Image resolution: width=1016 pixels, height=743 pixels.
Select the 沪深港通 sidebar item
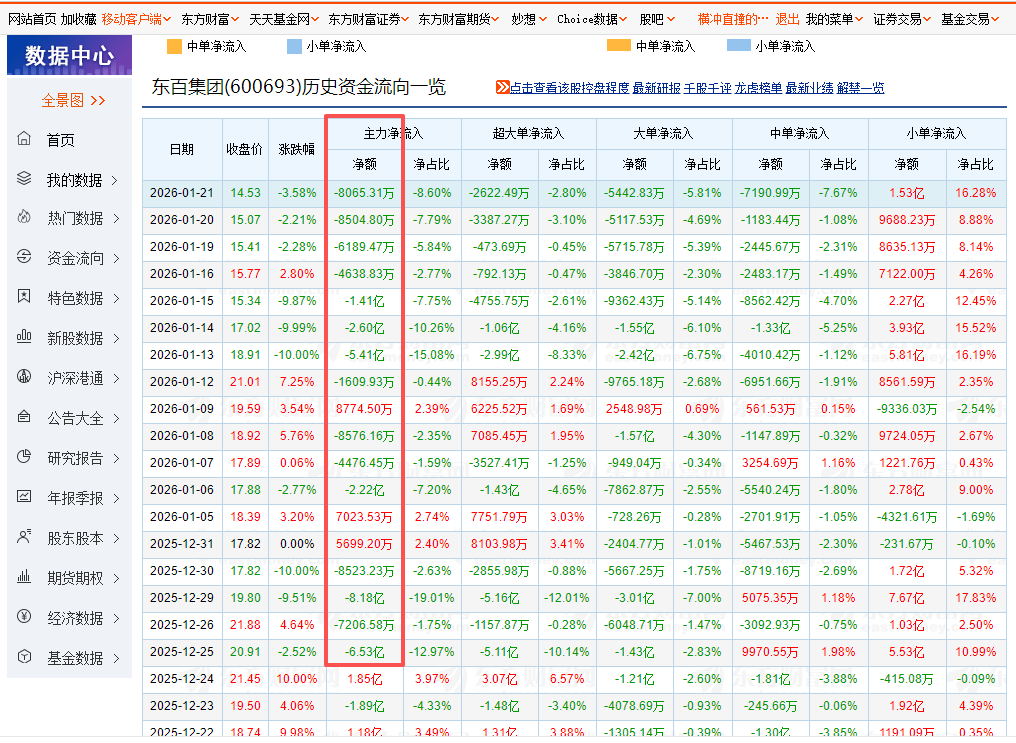pos(75,378)
